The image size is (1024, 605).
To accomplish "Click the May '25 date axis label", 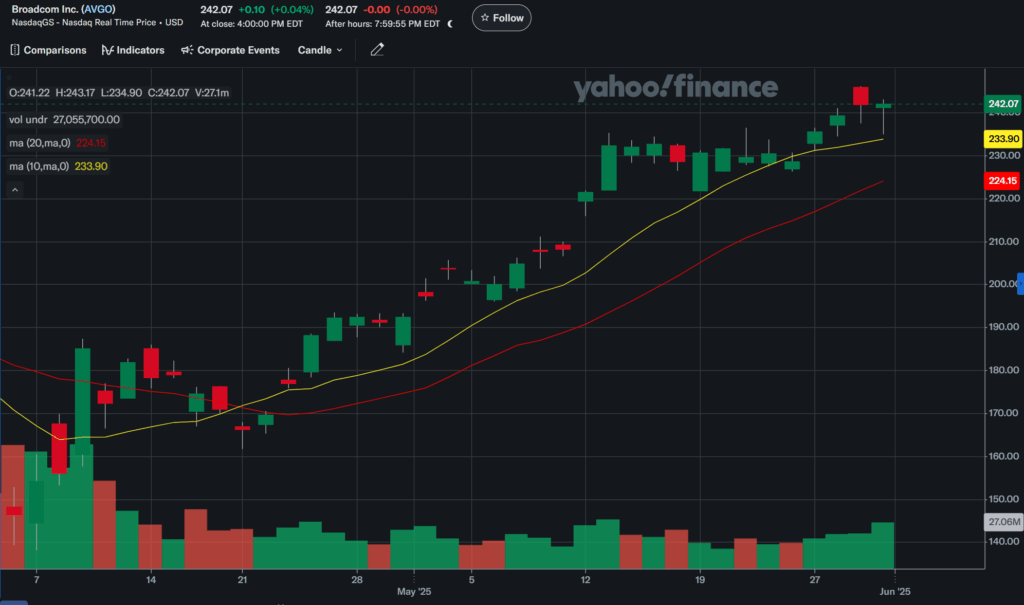I will pyautogui.click(x=414, y=592).
